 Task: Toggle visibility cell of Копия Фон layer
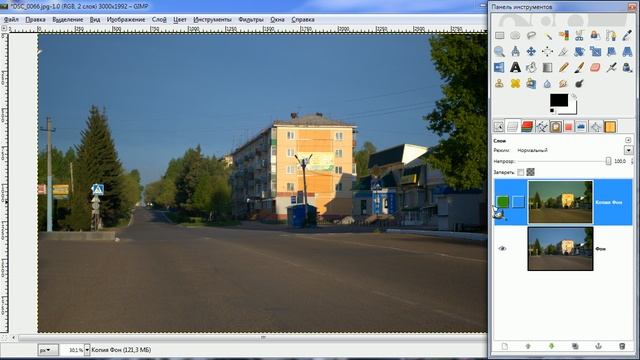pos(502,202)
